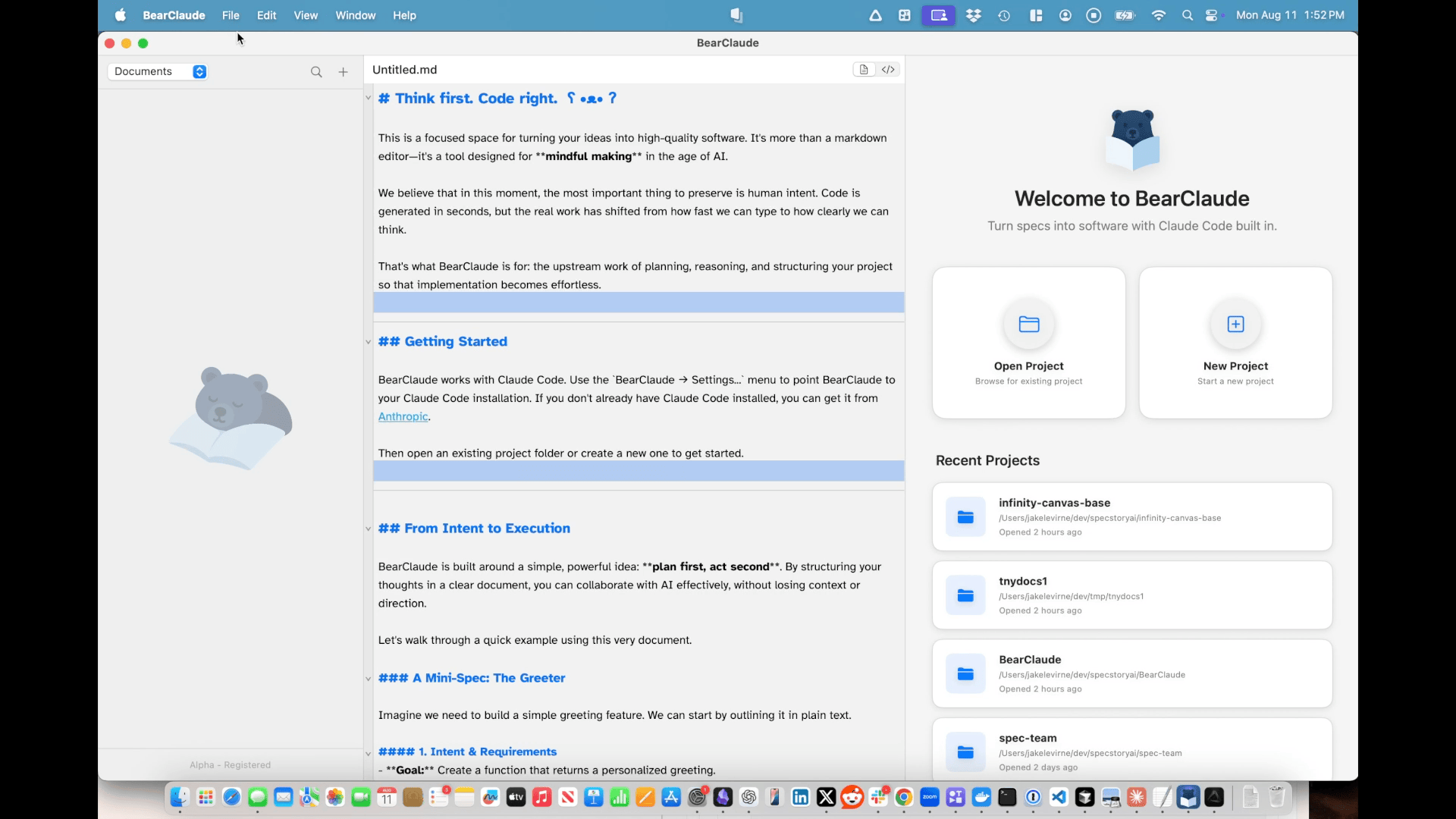Click the highlighted screen sharing menu icon
This screenshot has width=1456, height=819.
pyautogui.click(x=939, y=15)
